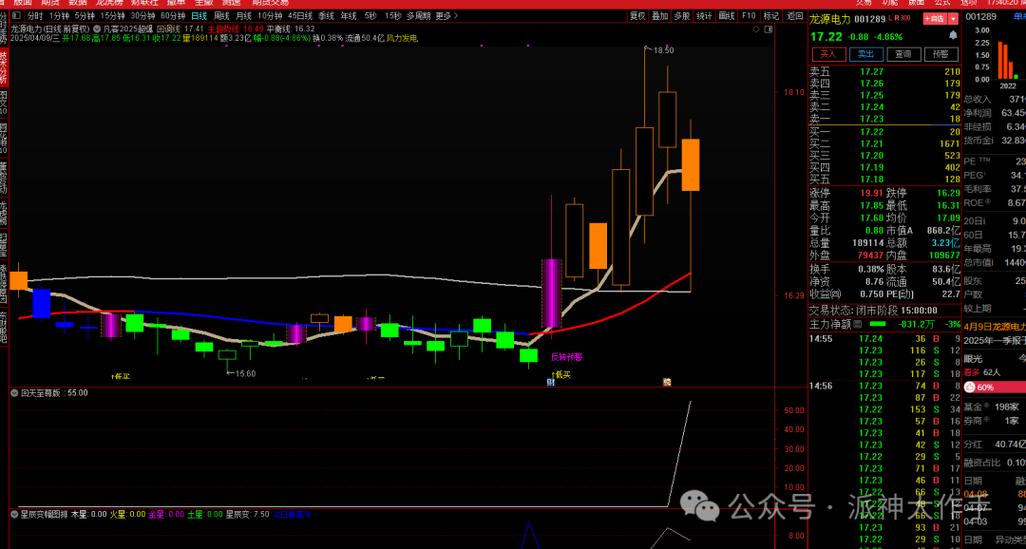Switch to 月线 monthly chart
This screenshot has width=1026, height=549.
243,16
